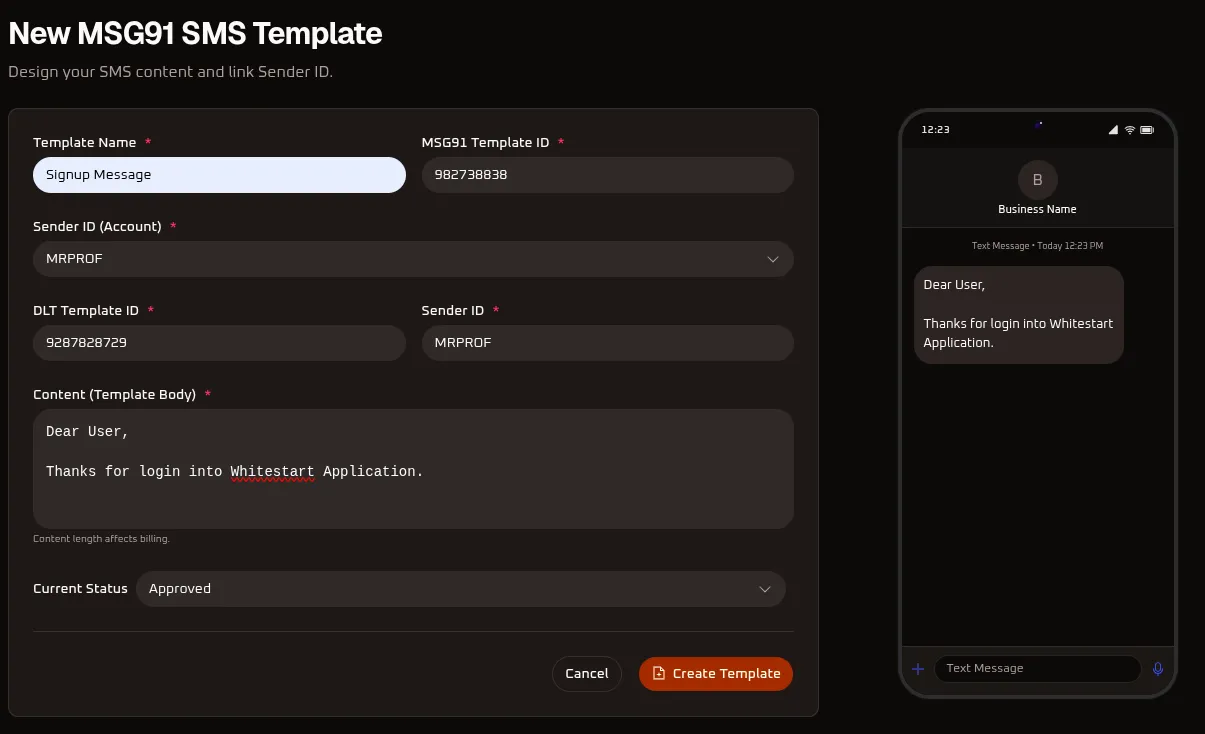
Task: Focus the DLT Template ID field
Action: [x=219, y=343]
